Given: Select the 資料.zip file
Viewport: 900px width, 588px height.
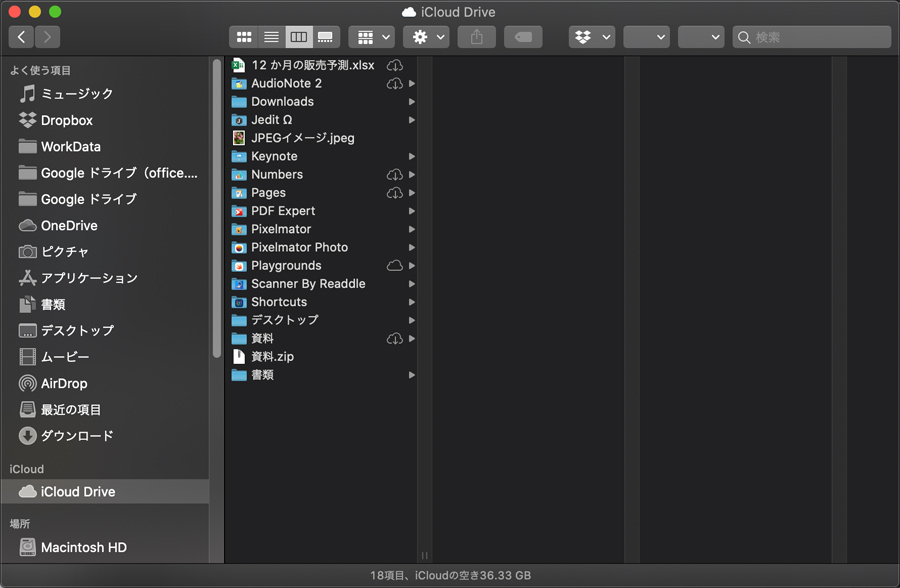Looking at the screenshot, I should click(x=272, y=356).
